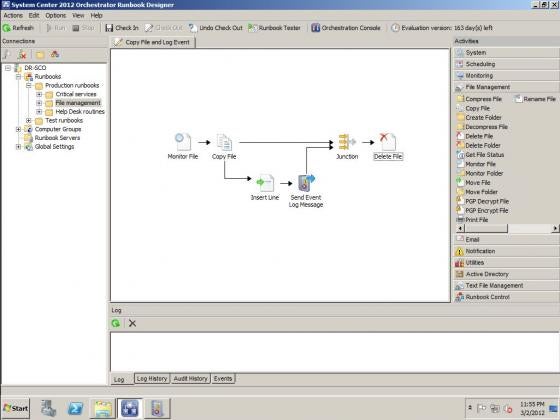Screen dimensions: 560x420
Task: Open the Help menu
Action: point(96,15)
